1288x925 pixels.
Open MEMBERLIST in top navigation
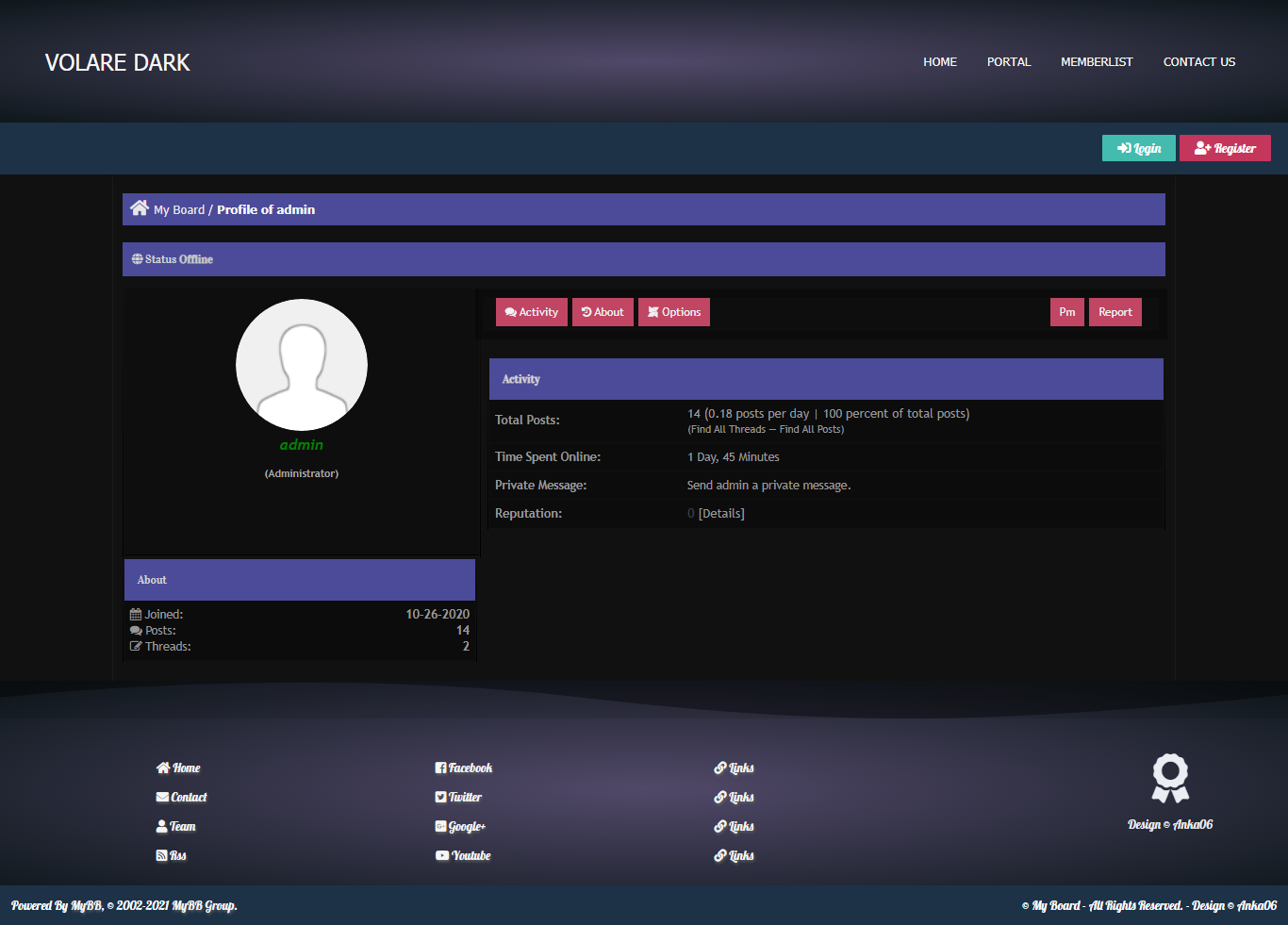[x=1097, y=62]
